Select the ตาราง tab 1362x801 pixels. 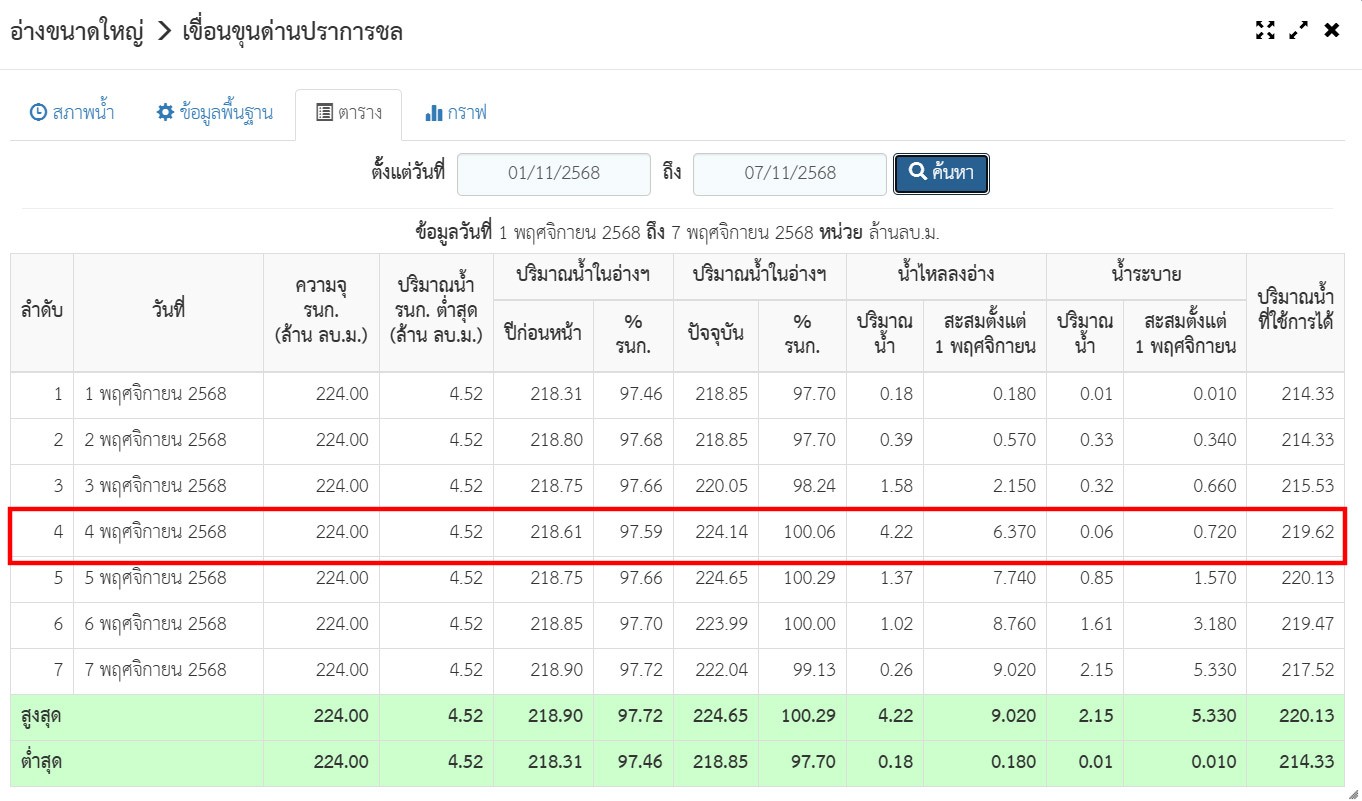pyautogui.click(x=348, y=113)
